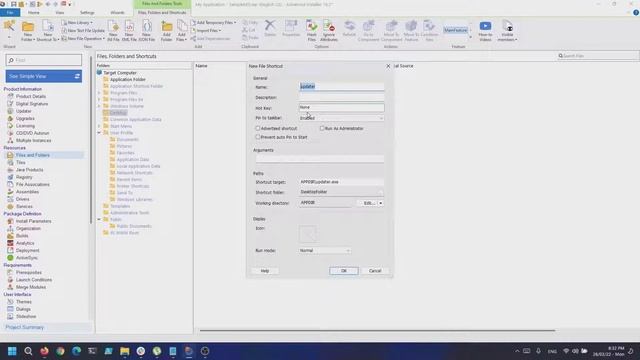Click the New INI File ribbon icon
The width and height of the screenshot is (640, 360).
click(113, 31)
